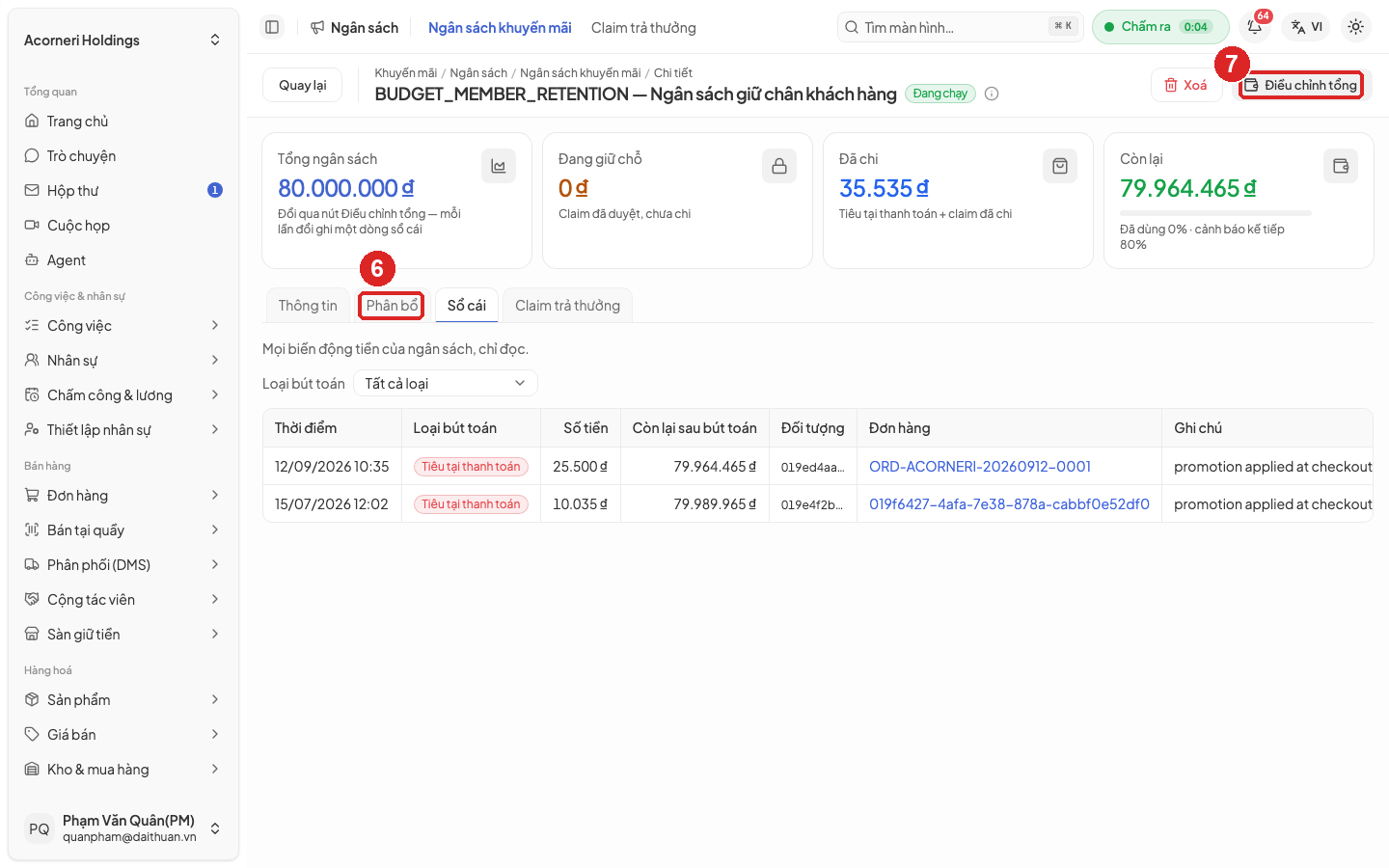Open Ngân sách khuyến mãi in top nav

500,28
